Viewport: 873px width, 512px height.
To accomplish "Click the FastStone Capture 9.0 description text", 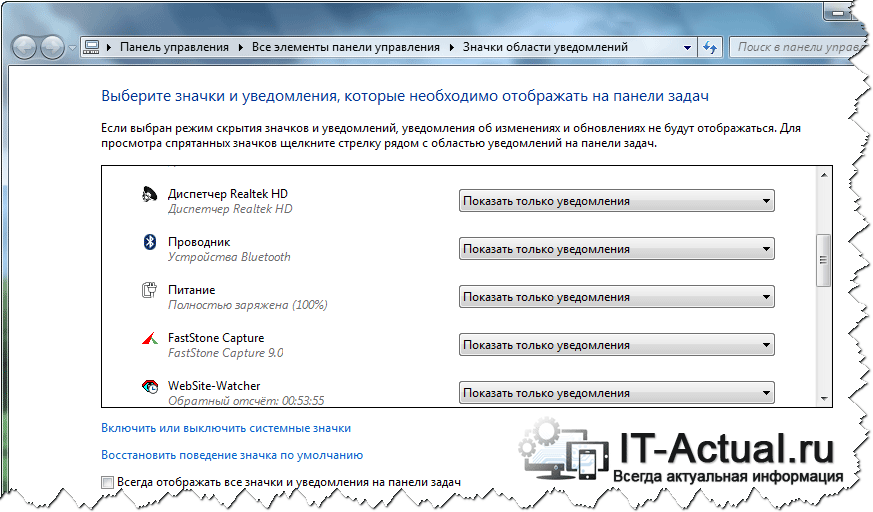I will [x=225, y=353].
